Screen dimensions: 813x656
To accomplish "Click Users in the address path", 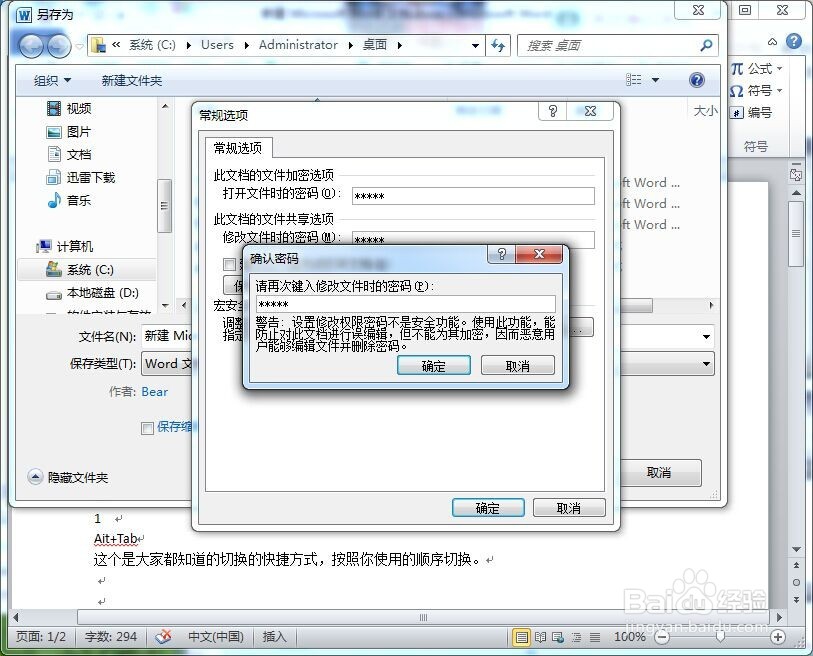I will (217, 45).
